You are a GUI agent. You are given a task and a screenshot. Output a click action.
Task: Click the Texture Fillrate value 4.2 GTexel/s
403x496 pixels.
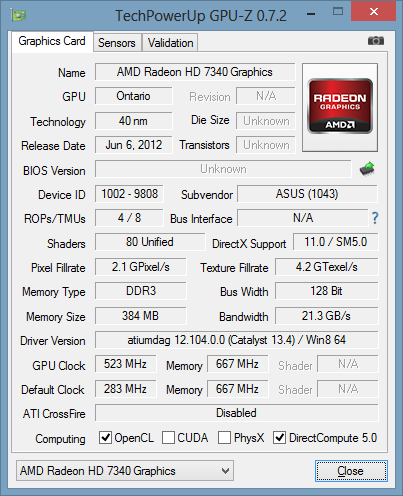tap(327, 267)
